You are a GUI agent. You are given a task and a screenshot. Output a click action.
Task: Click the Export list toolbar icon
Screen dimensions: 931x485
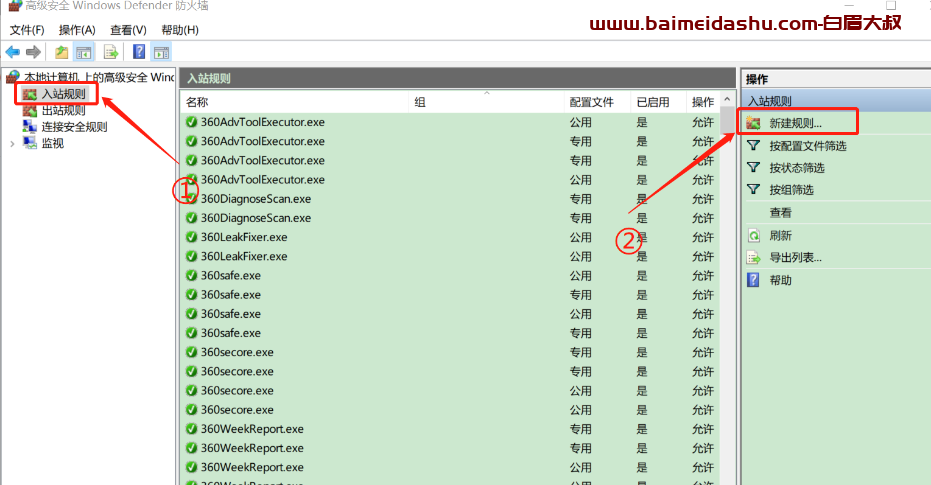coord(110,52)
